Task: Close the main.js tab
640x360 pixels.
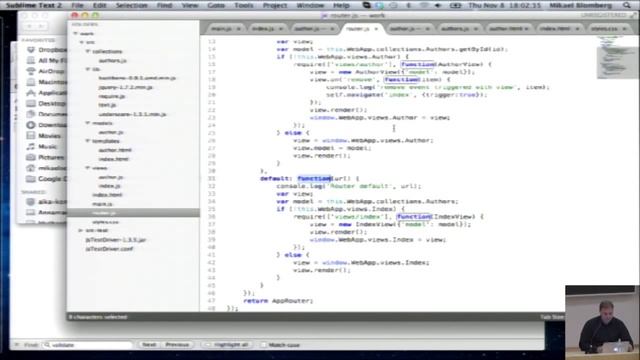Action: pos(239,29)
